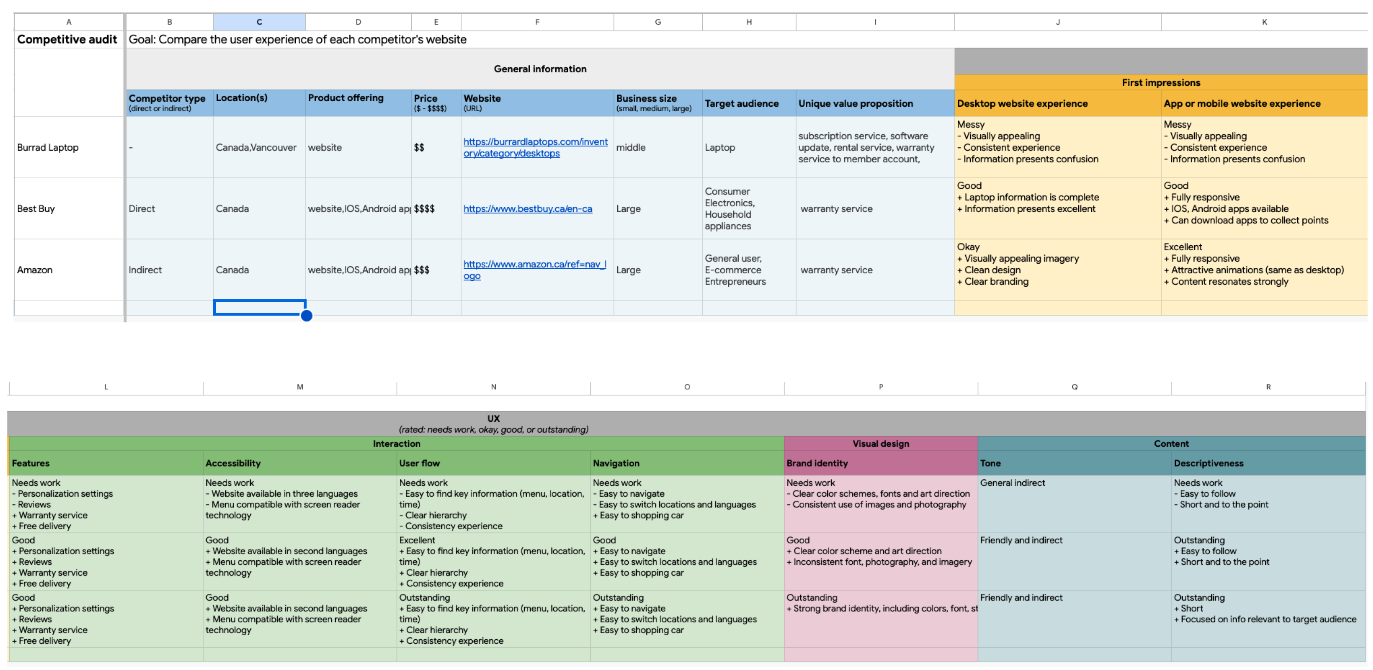Select column G header
This screenshot has height=670, width=1373.
click(658, 21)
